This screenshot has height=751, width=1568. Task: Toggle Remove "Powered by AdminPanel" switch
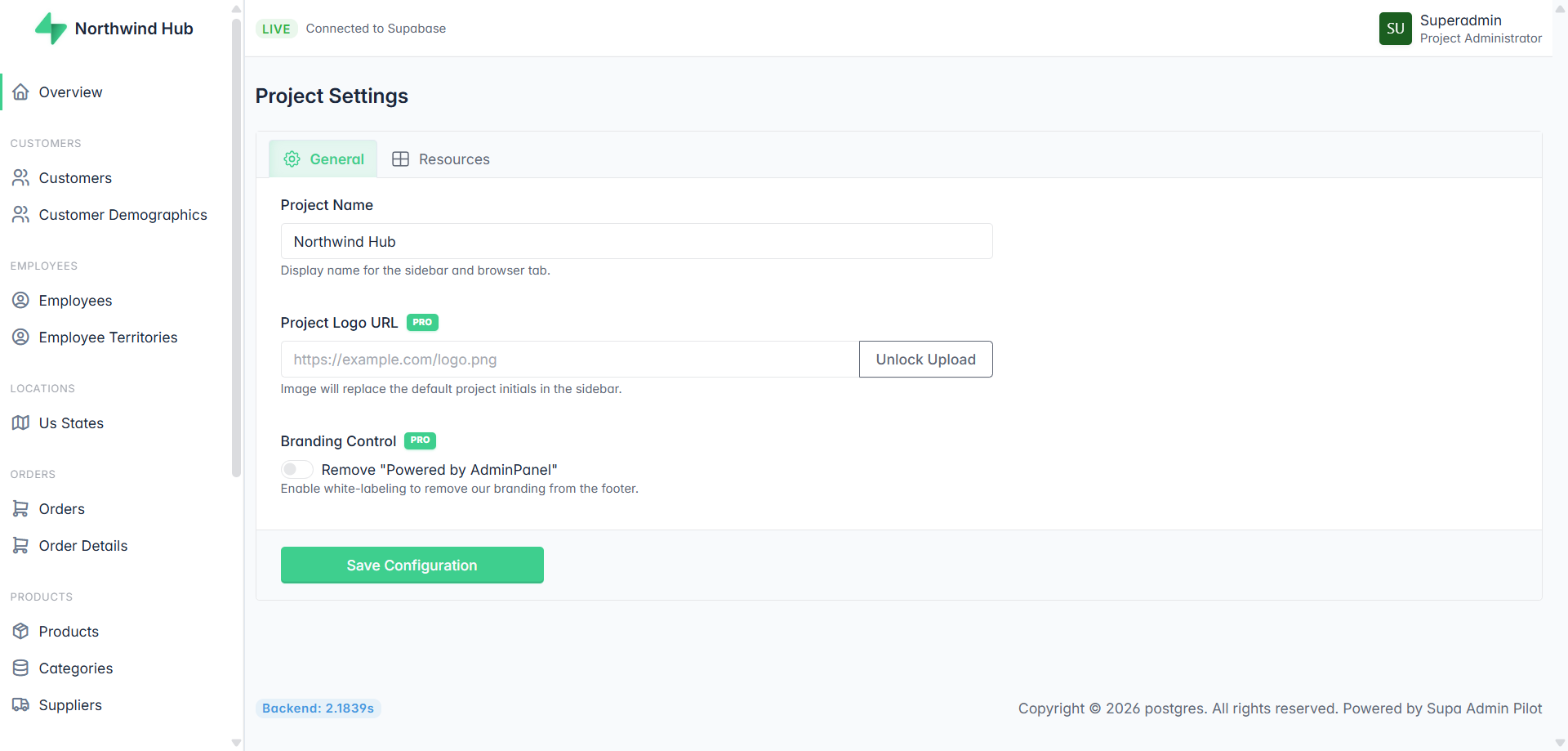click(x=297, y=470)
